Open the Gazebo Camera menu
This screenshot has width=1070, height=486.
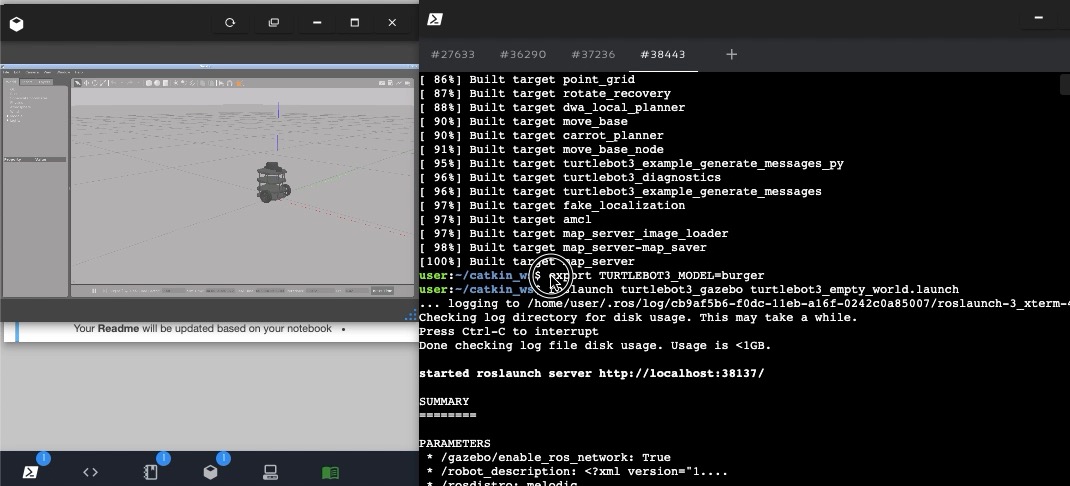pyautogui.click(x=32, y=72)
